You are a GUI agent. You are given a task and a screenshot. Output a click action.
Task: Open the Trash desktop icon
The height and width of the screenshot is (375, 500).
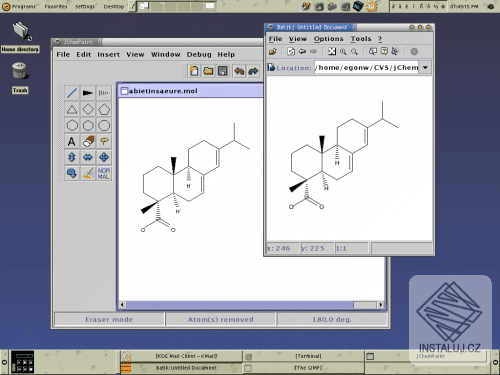20,78
